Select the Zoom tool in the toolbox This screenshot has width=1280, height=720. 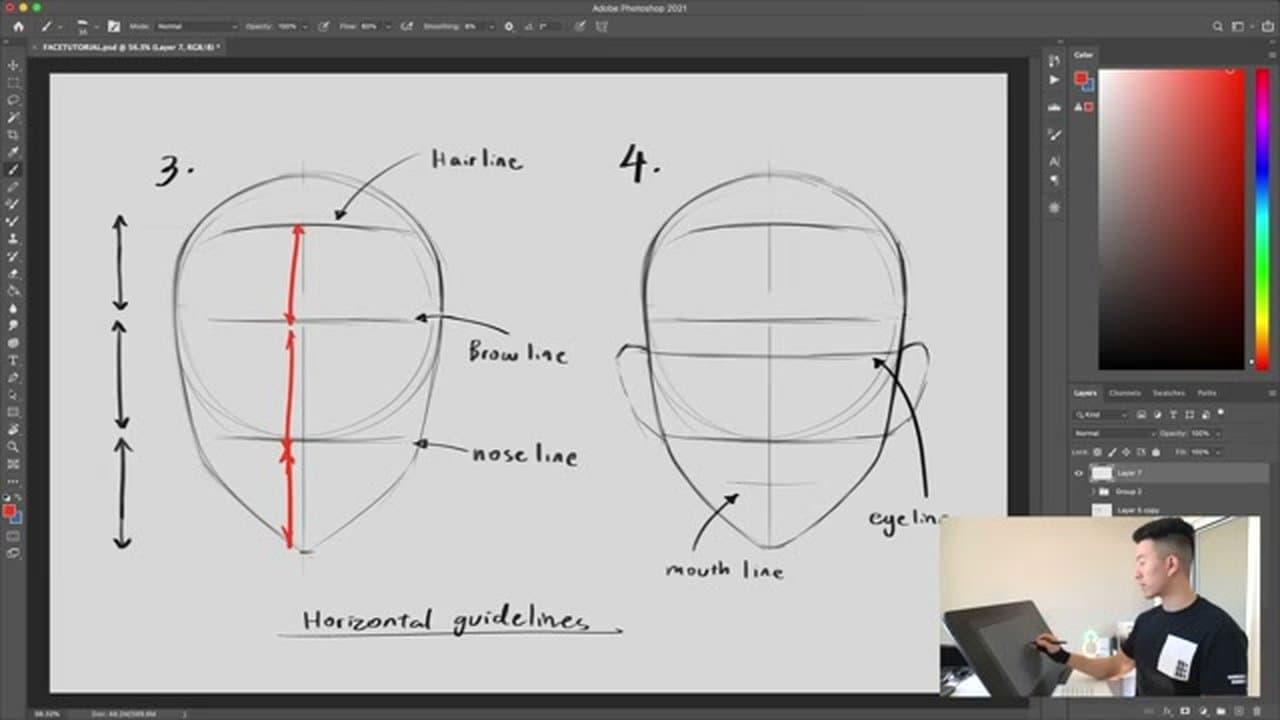(x=13, y=447)
